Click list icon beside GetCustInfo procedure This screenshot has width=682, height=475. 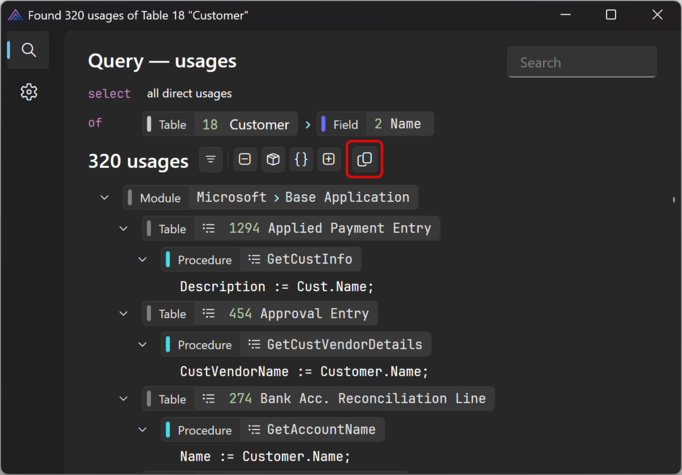(x=254, y=260)
